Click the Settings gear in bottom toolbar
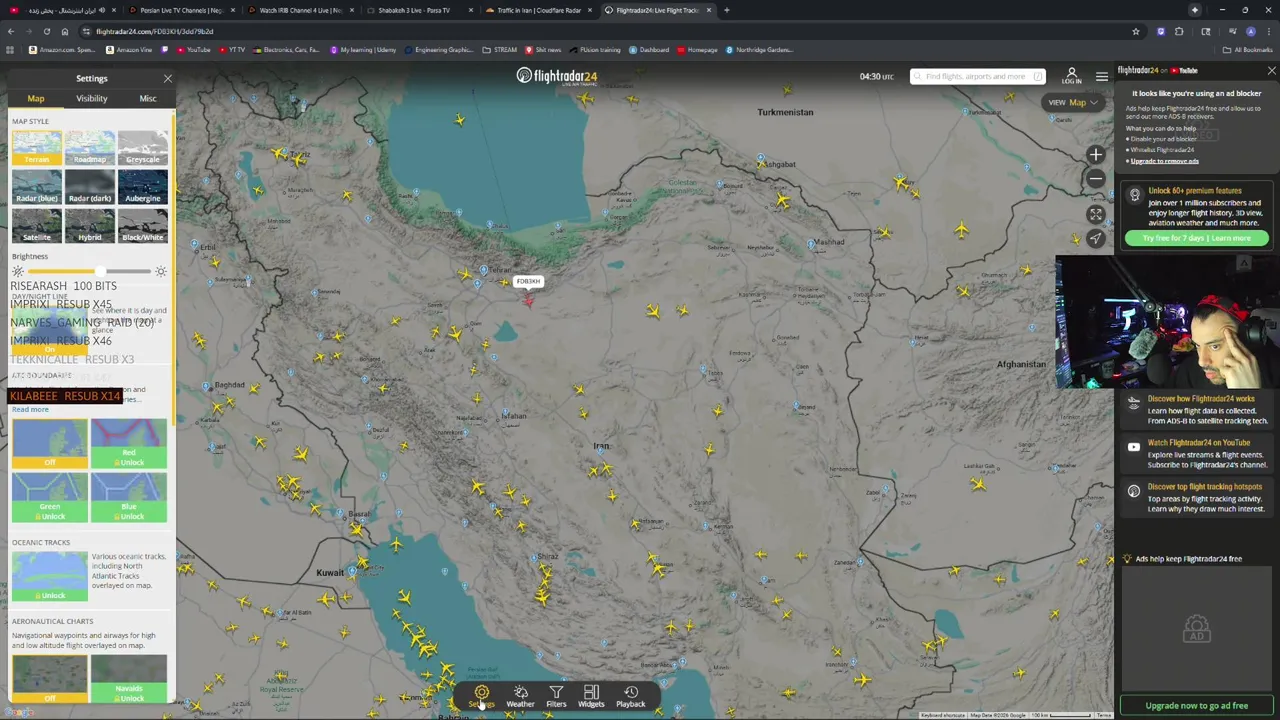 (x=481, y=696)
